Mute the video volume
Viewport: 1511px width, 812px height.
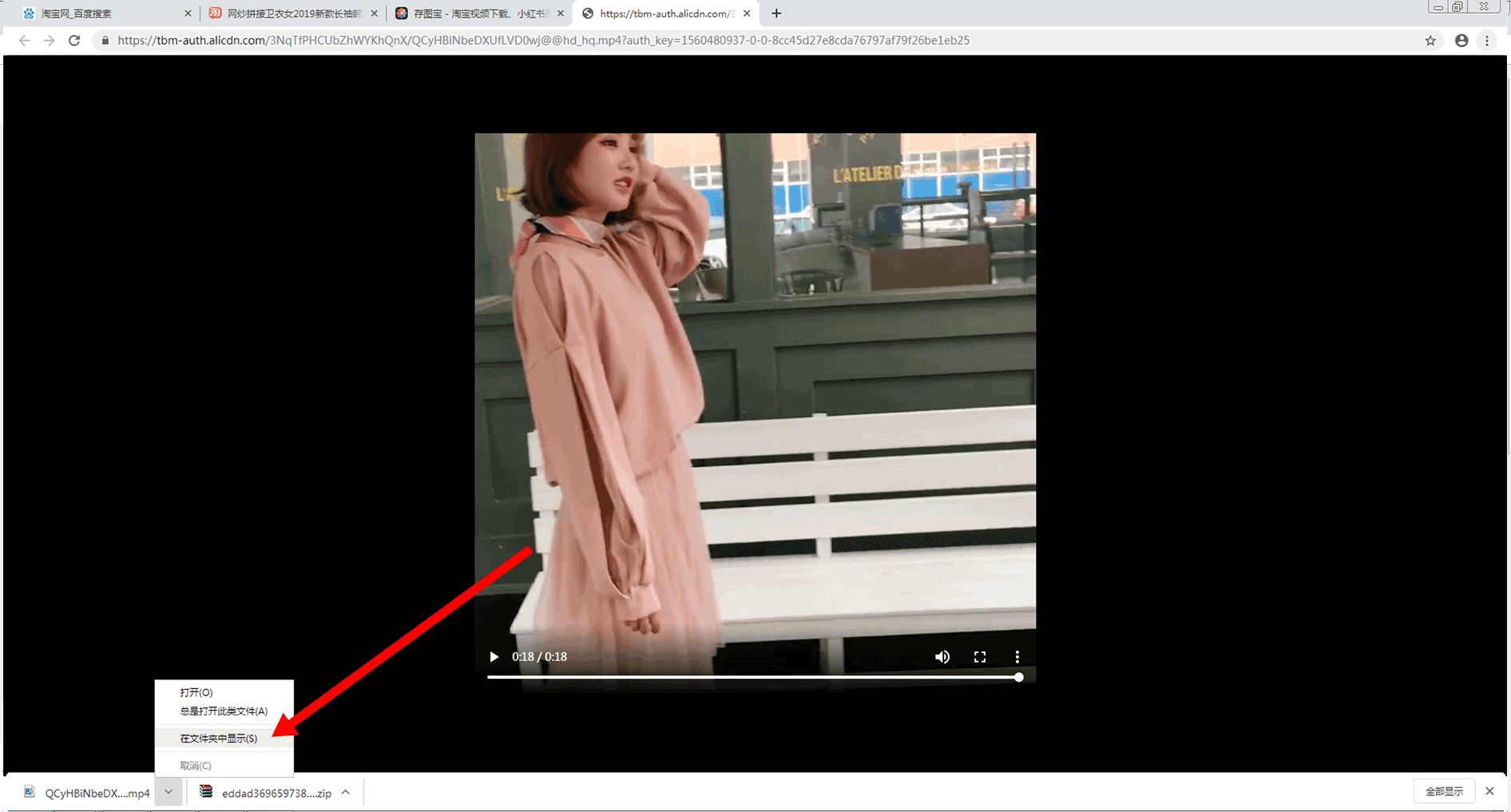point(942,656)
